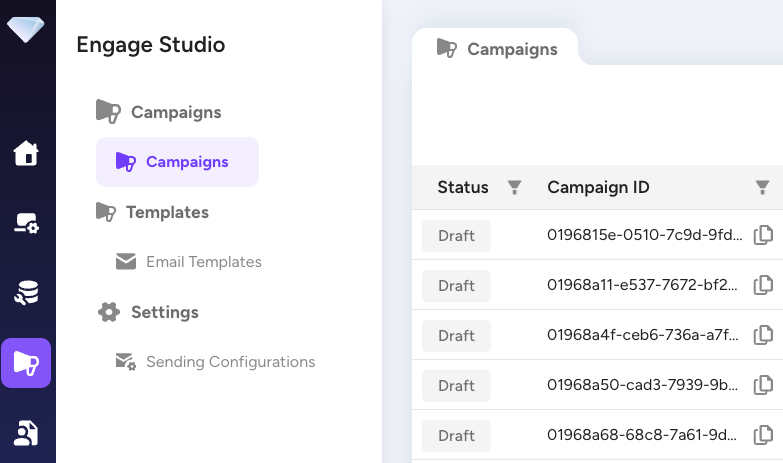Viewport: 783px width, 463px height.
Task: Click the diamond logo icon
Action: (26, 28)
